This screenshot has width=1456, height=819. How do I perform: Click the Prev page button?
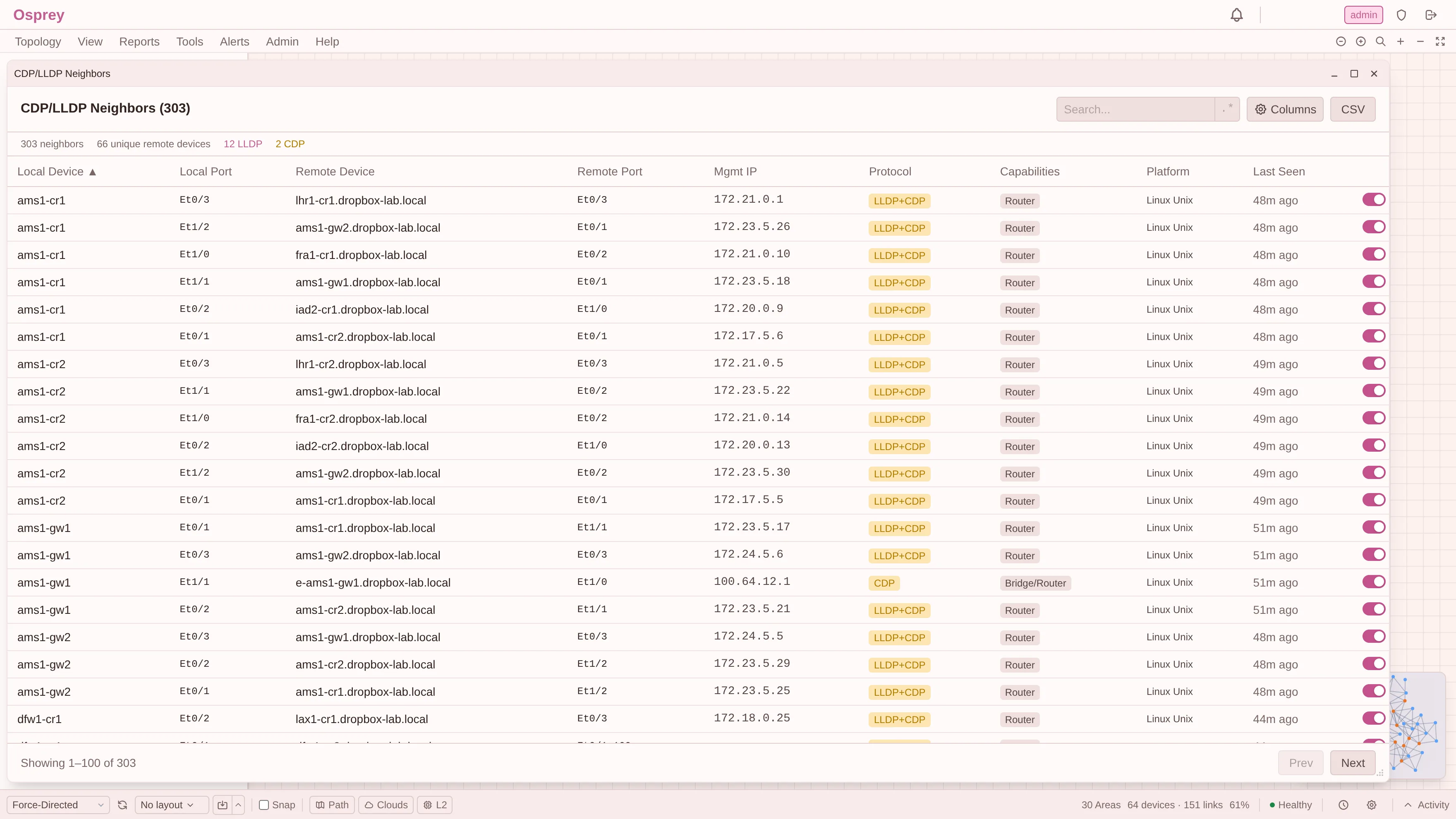pyautogui.click(x=1300, y=763)
